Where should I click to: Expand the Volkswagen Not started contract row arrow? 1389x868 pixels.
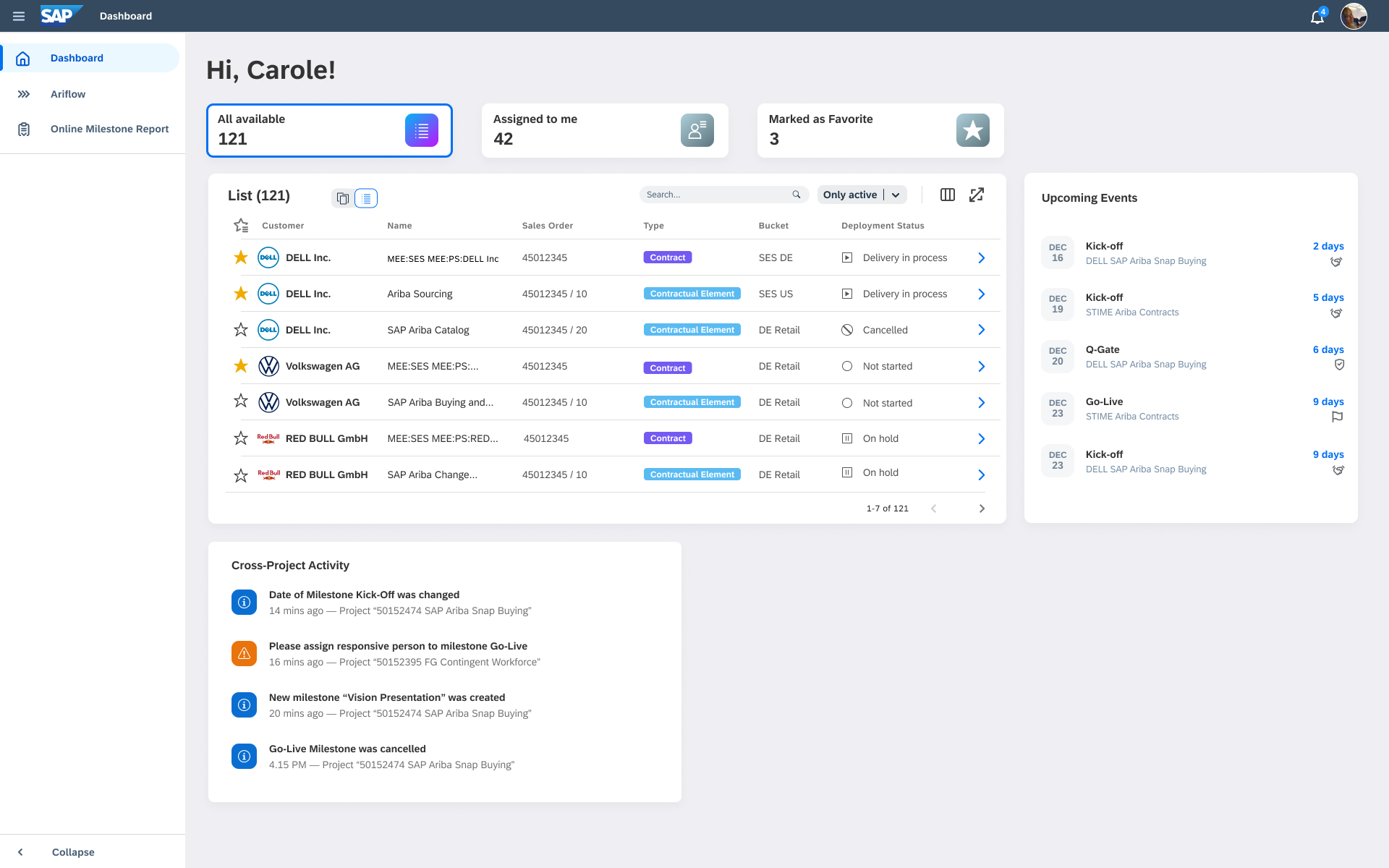pos(982,367)
